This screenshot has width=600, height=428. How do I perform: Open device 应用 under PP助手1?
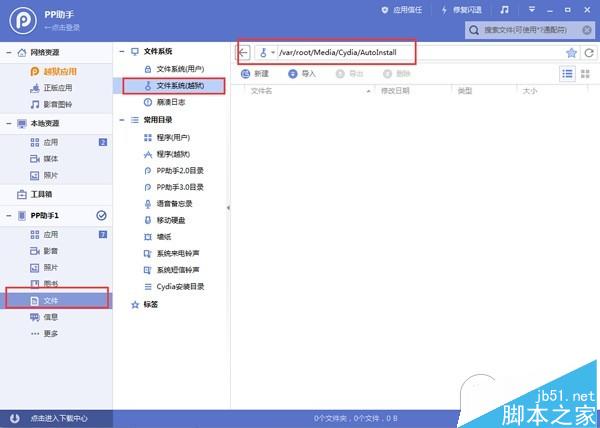pyautogui.click(x=44, y=234)
